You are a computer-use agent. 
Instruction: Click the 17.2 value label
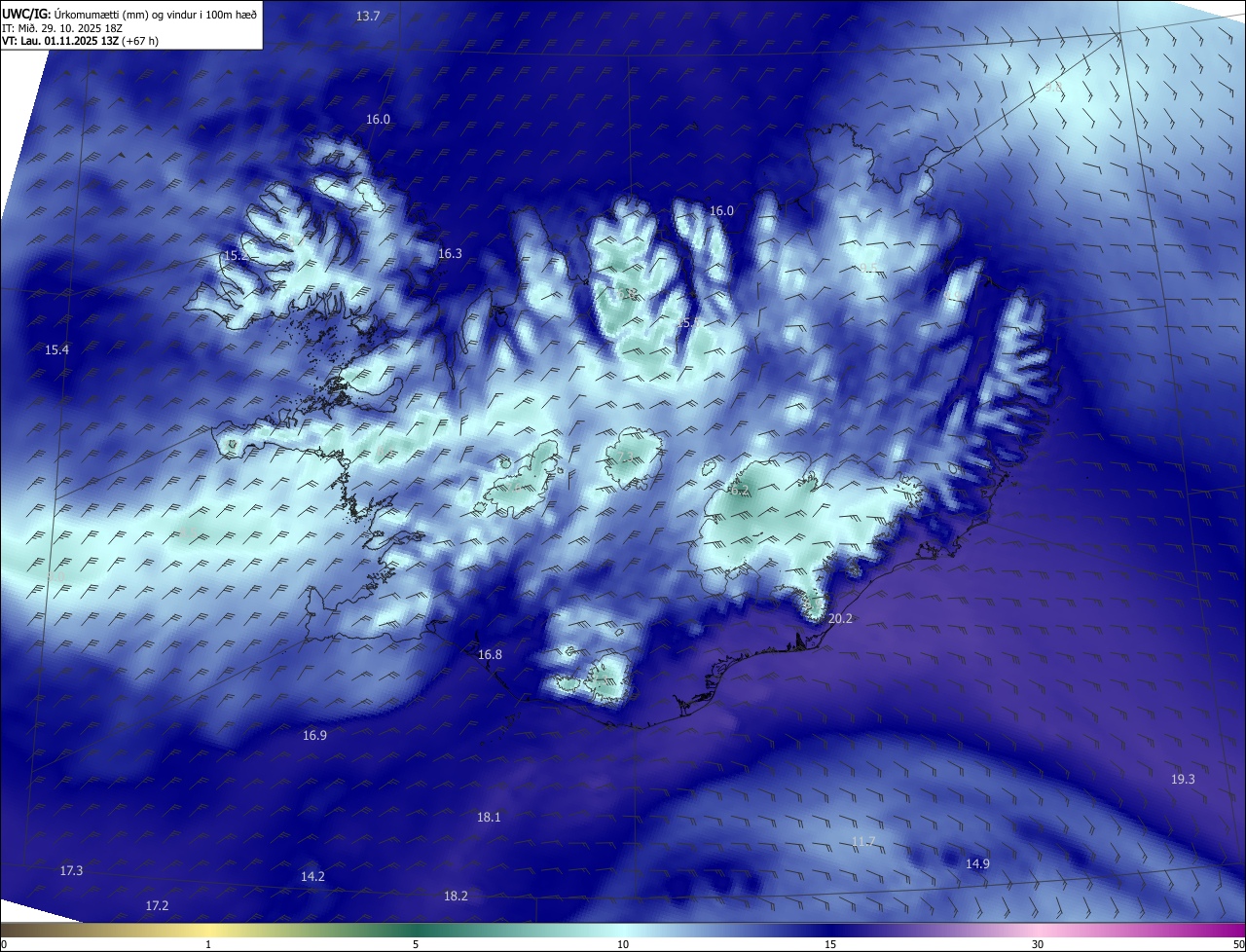157,905
